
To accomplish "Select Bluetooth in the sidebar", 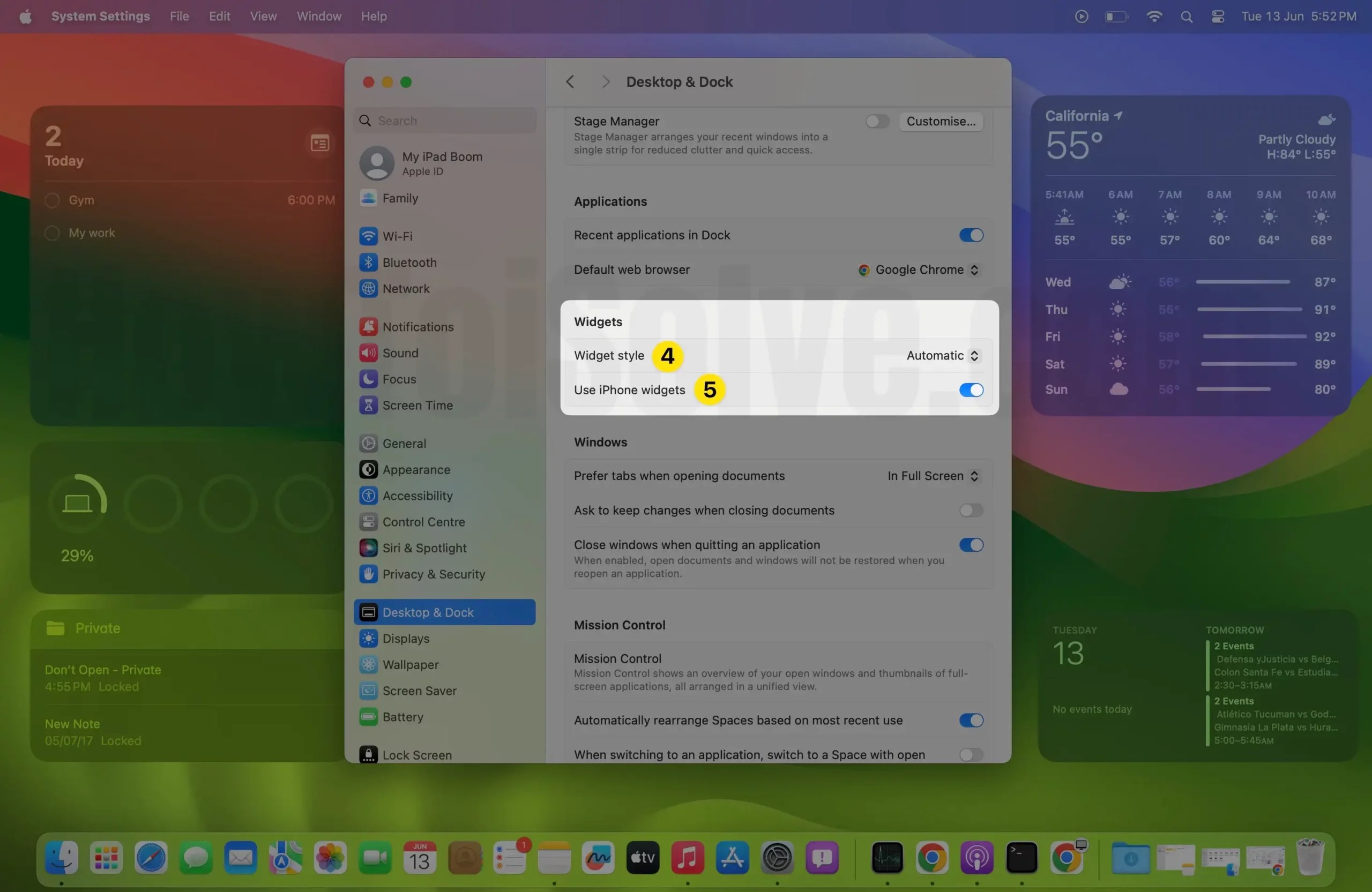I will point(409,262).
